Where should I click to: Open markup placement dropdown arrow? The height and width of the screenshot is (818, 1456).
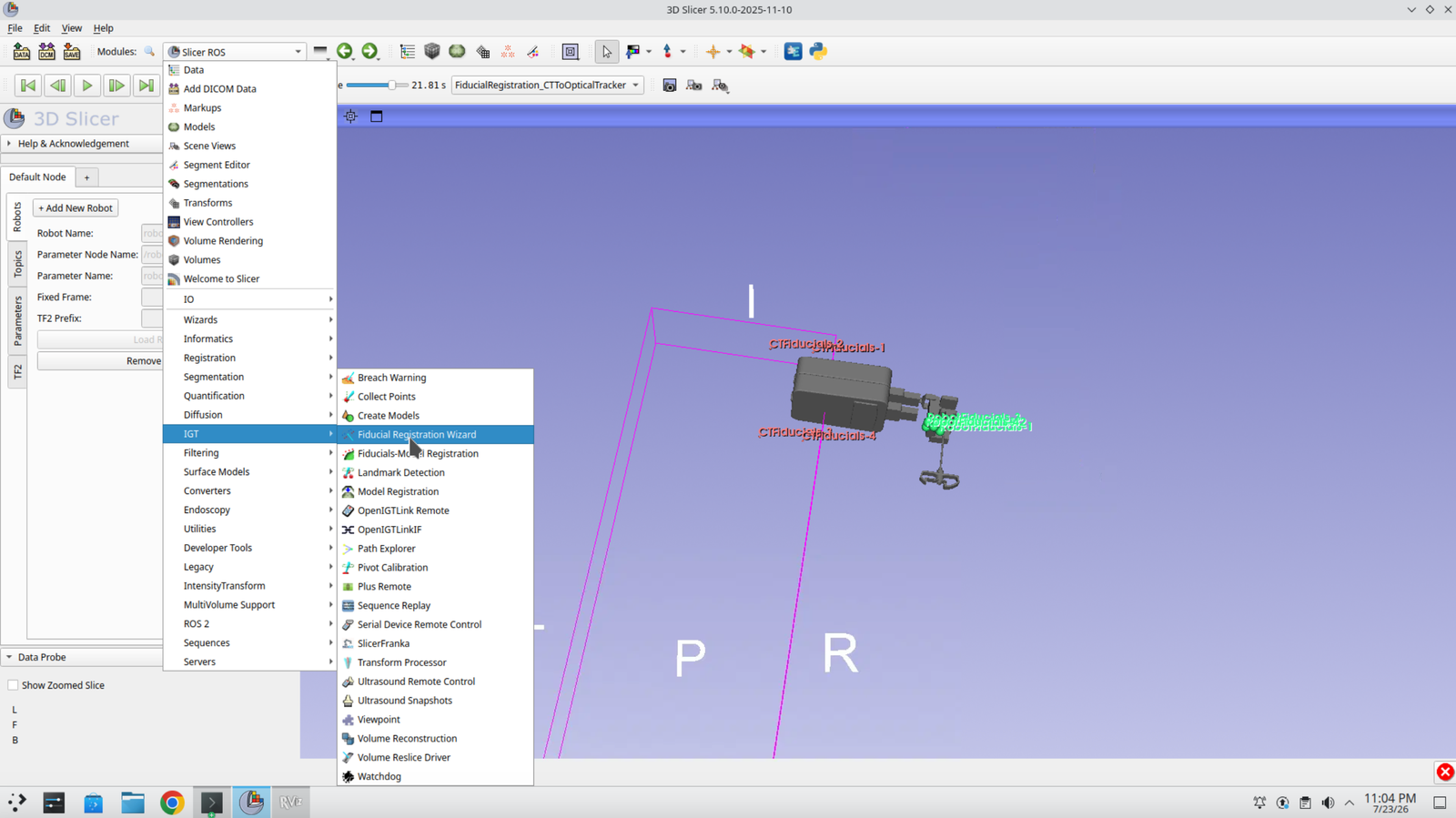(x=682, y=52)
